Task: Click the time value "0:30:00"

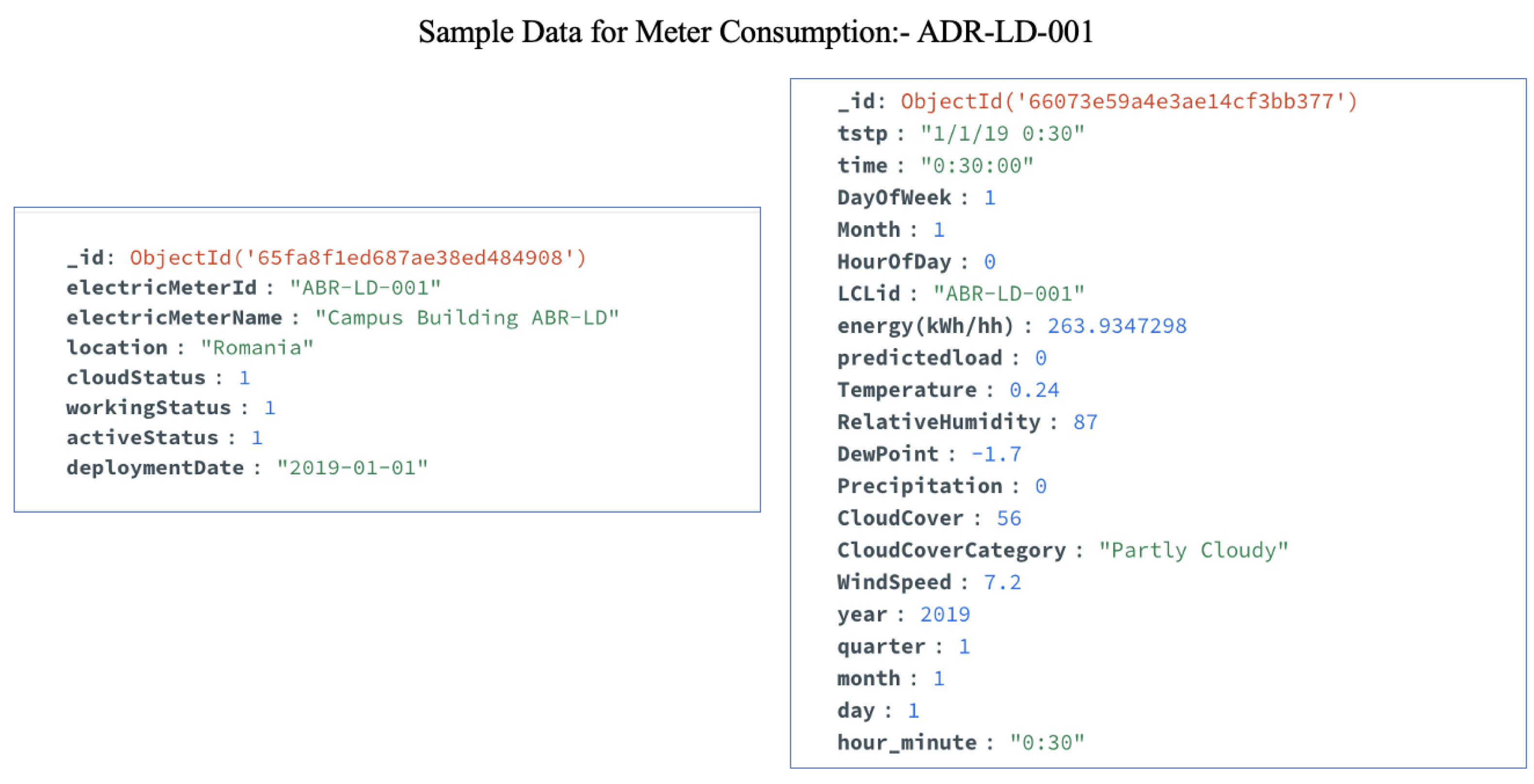Action: click(x=977, y=165)
